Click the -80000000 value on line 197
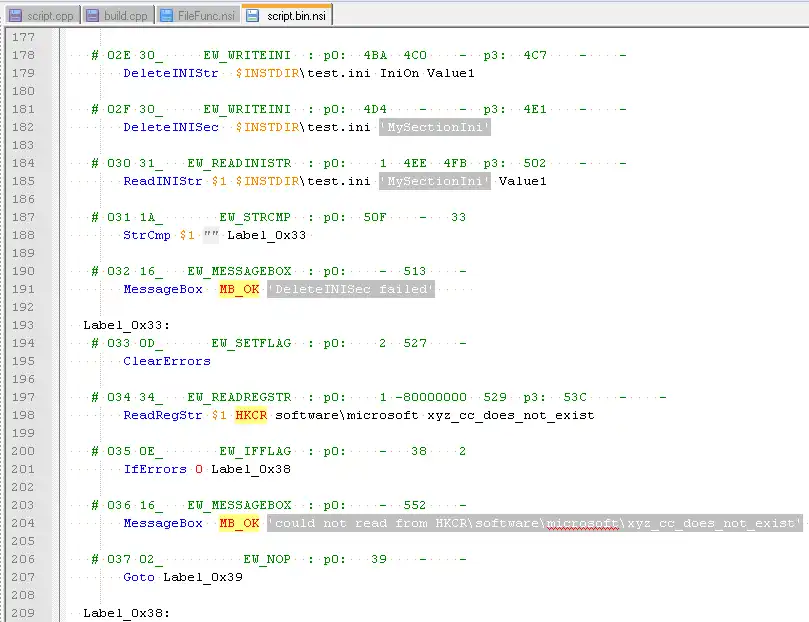 click(x=431, y=397)
